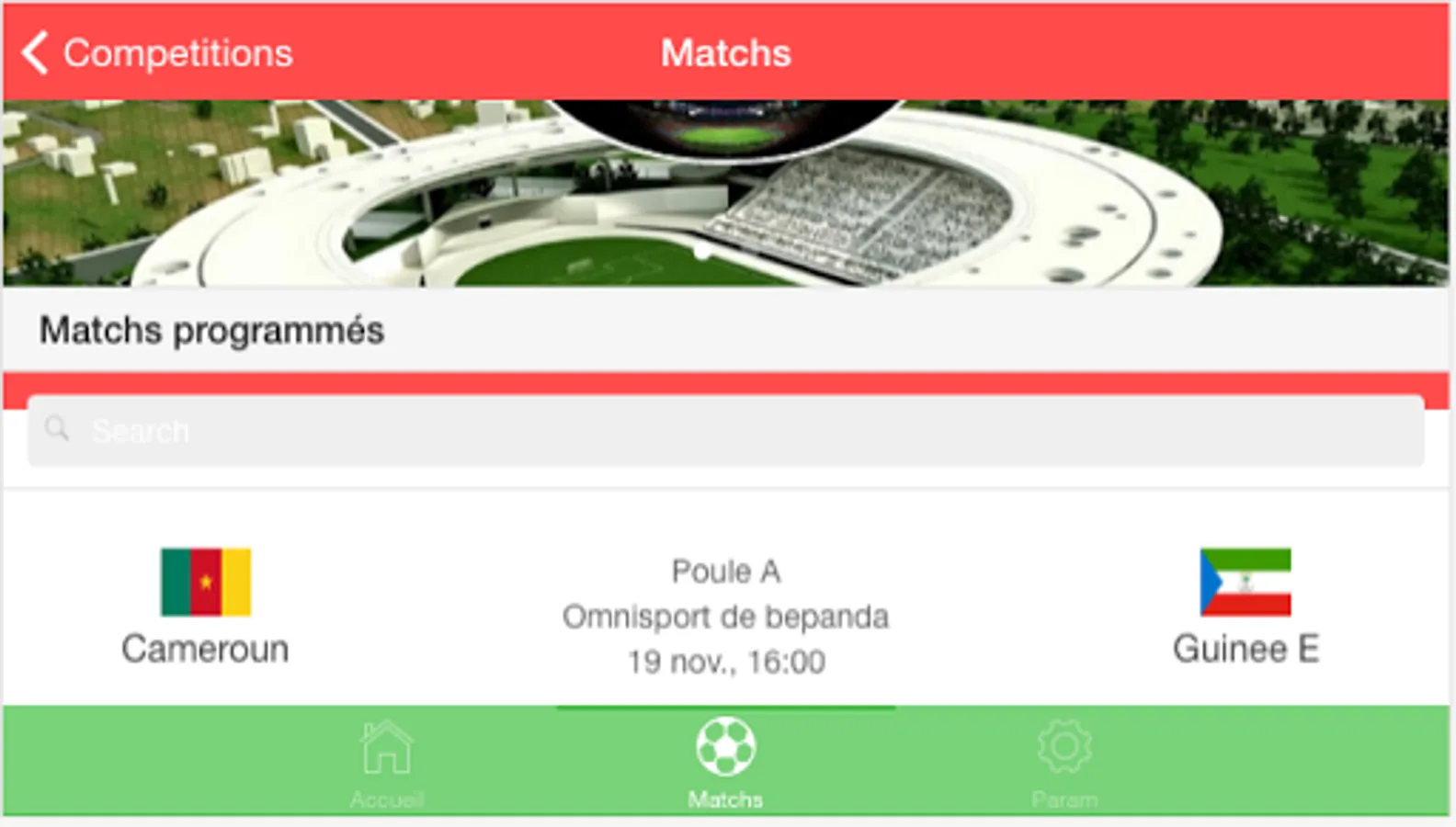Screen dimensions: 1456x827
Task: Switch to the Accueil tab label
Action: pyautogui.click(x=387, y=799)
